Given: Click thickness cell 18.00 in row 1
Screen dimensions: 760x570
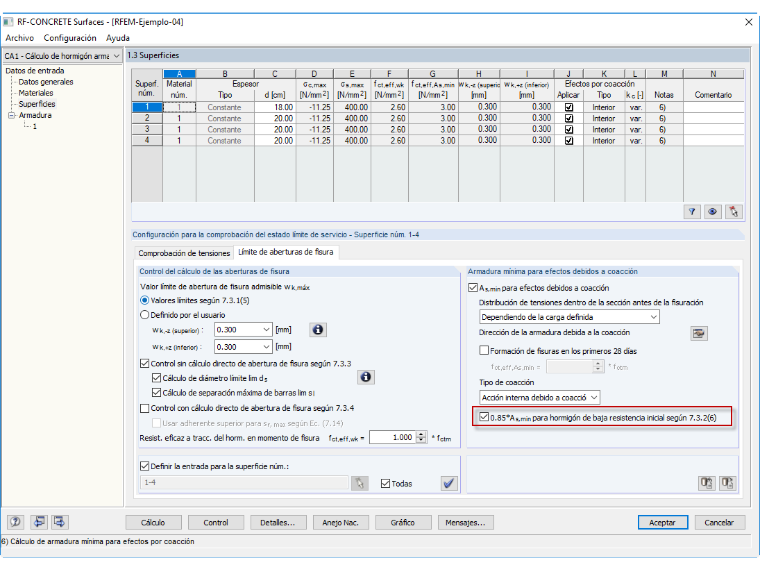Looking at the screenshot, I should point(275,107).
